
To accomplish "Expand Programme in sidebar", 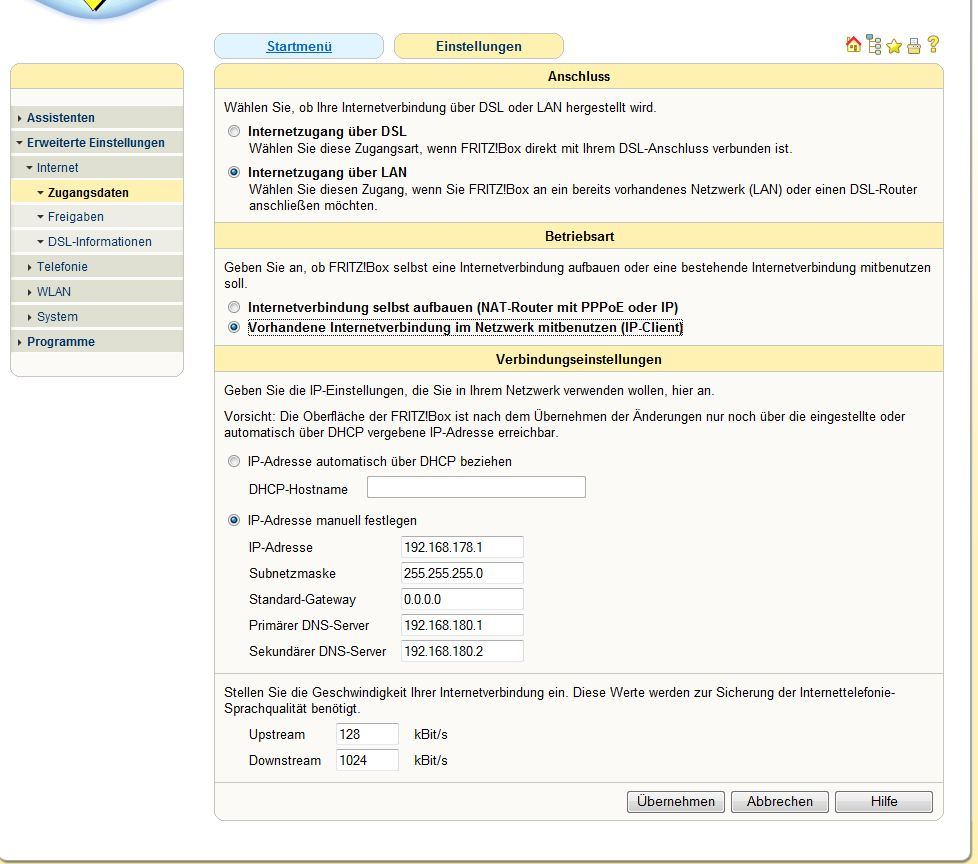I will tap(97, 341).
